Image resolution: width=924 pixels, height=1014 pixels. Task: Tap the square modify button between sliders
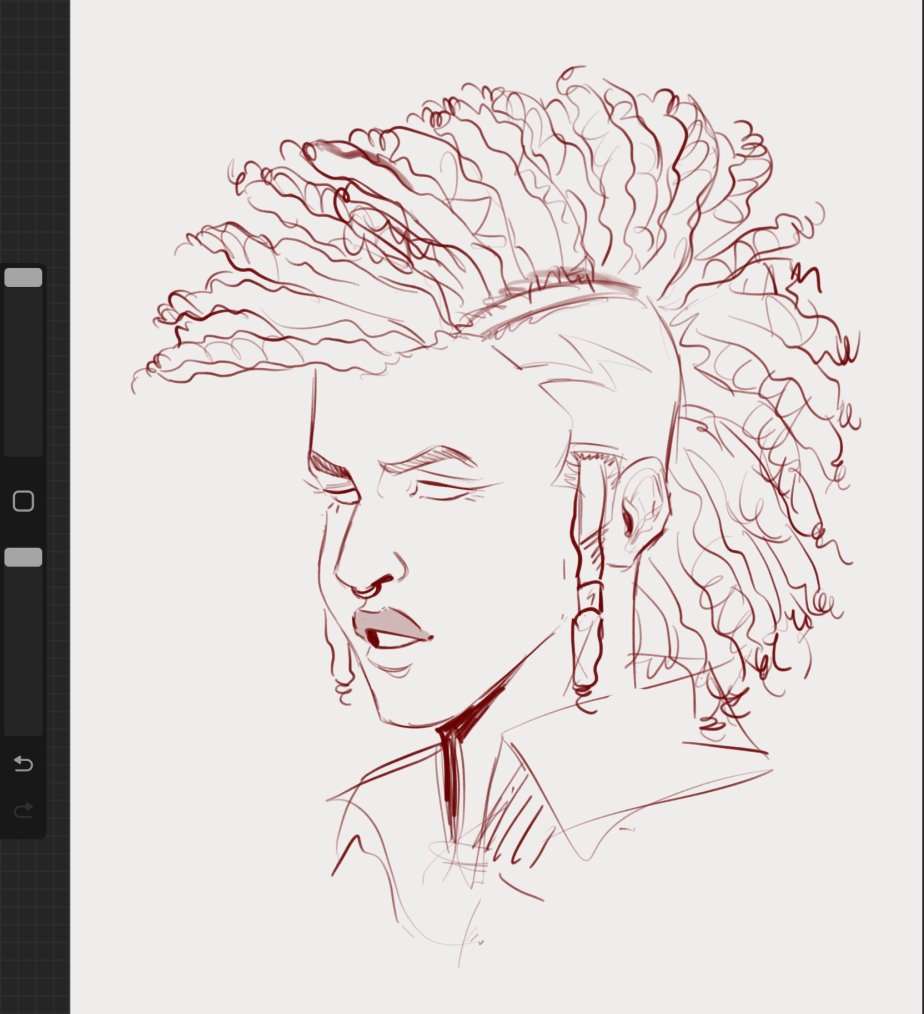tap(23, 501)
